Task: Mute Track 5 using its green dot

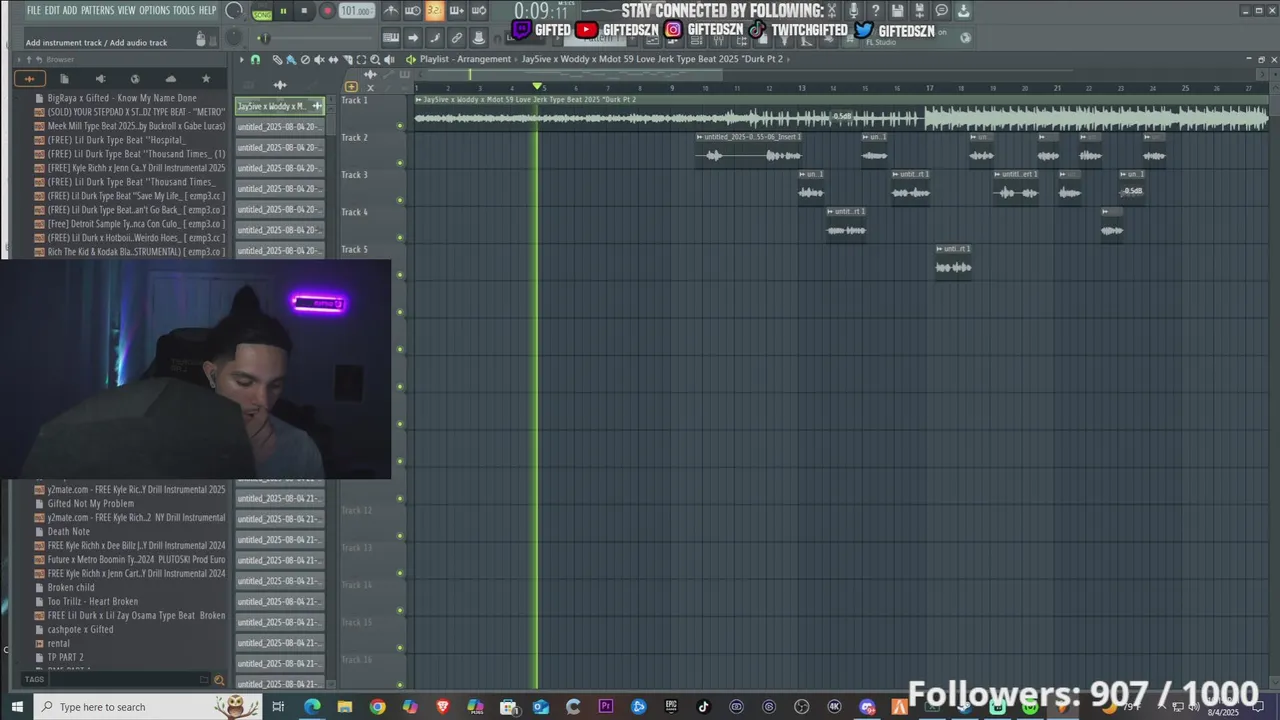Action: tap(400, 275)
